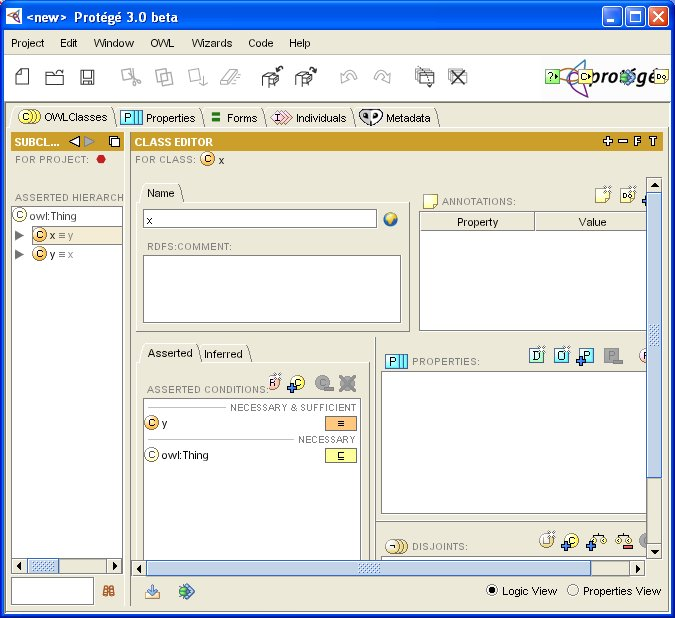Select the Logic View radio button
The height and width of the screenshot is (618, 675).
(492, 590)
